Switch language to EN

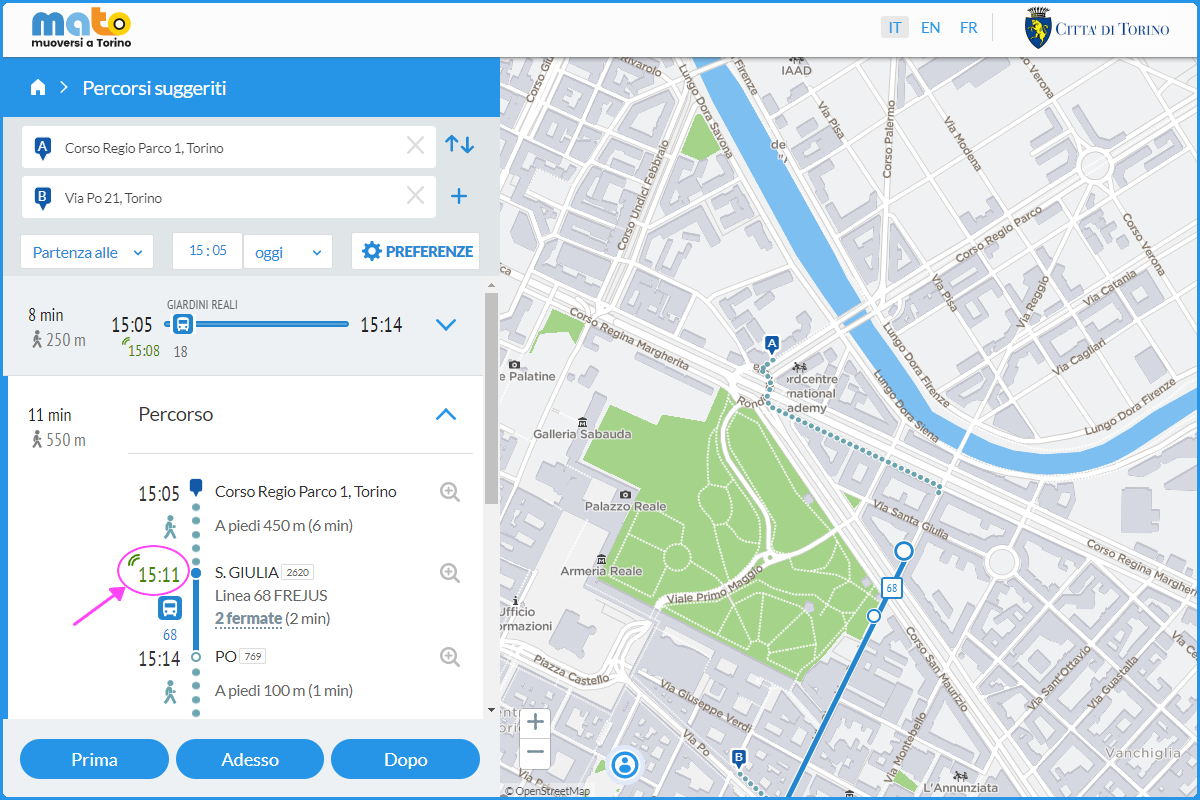tap(930, 28)
